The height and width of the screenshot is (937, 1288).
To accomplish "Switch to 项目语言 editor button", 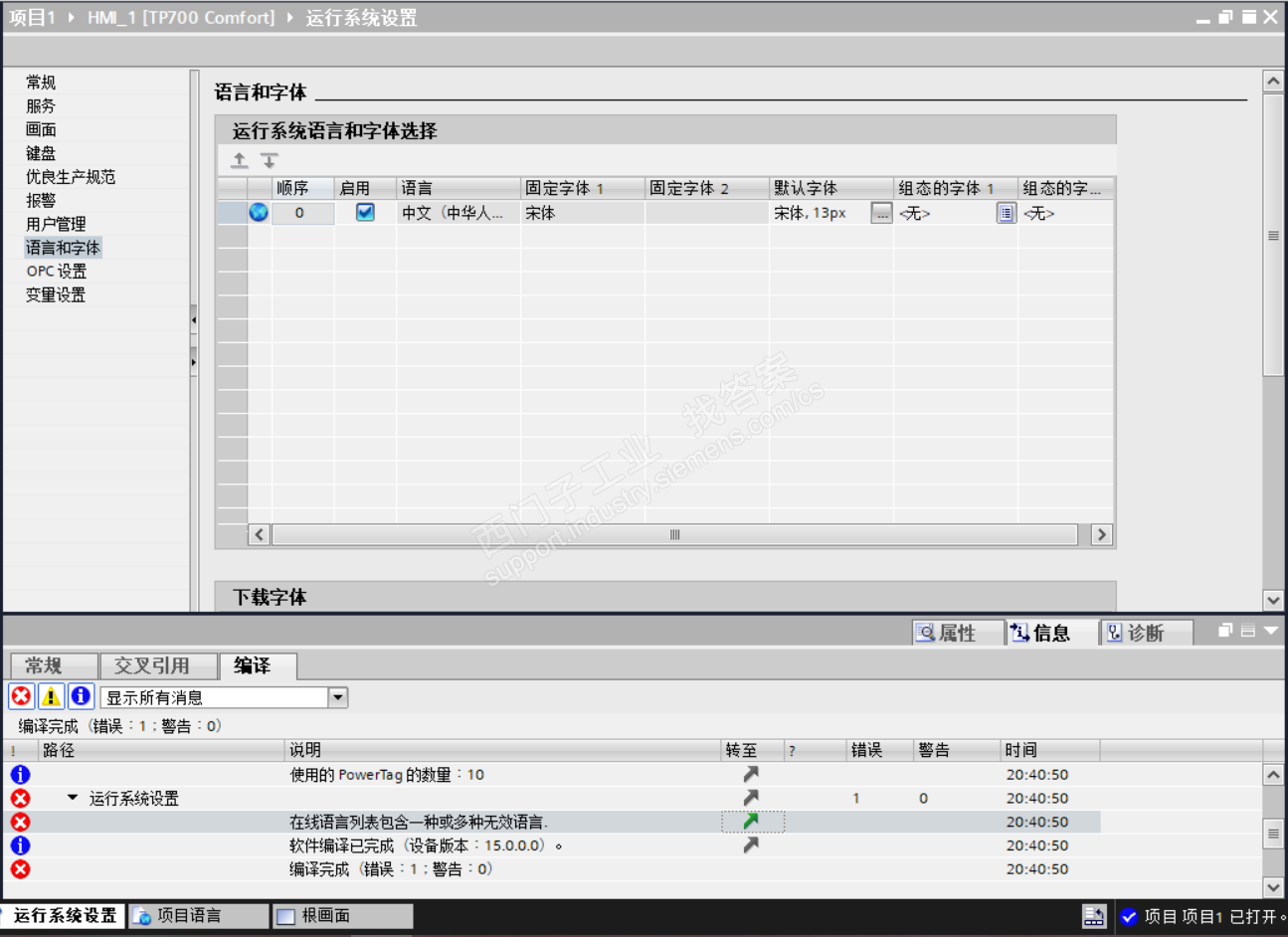I will pos(199,916).
